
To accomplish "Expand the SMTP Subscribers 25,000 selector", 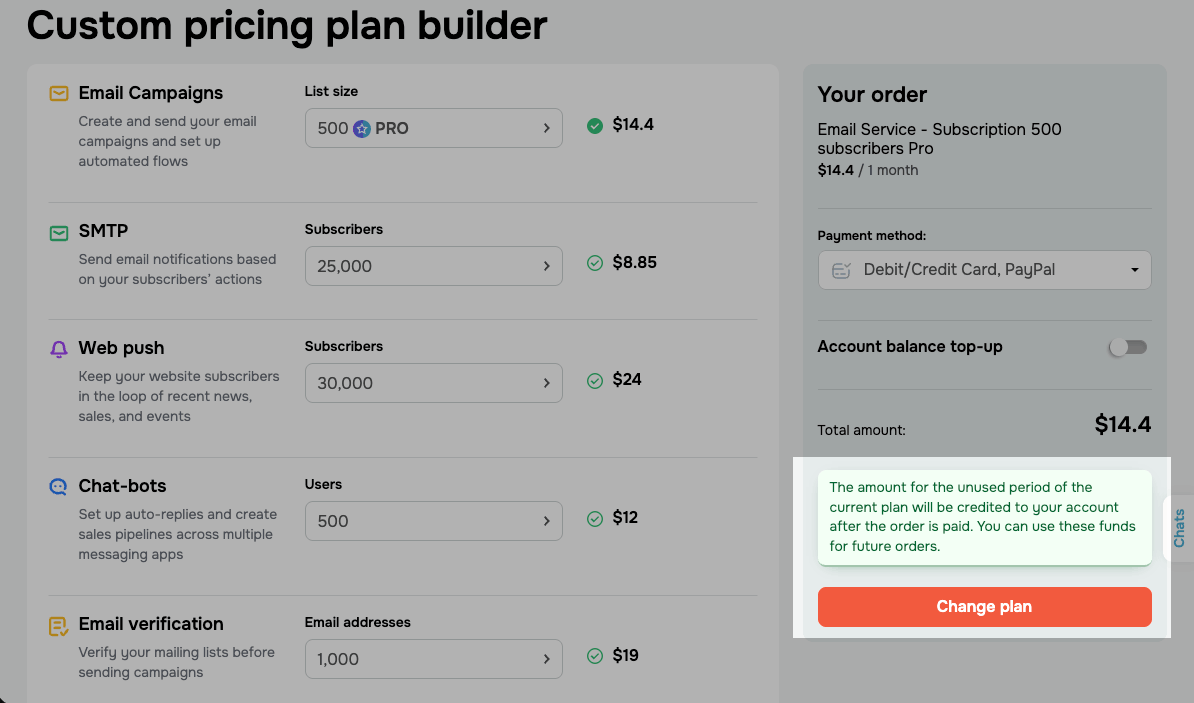I will [433, 266].
